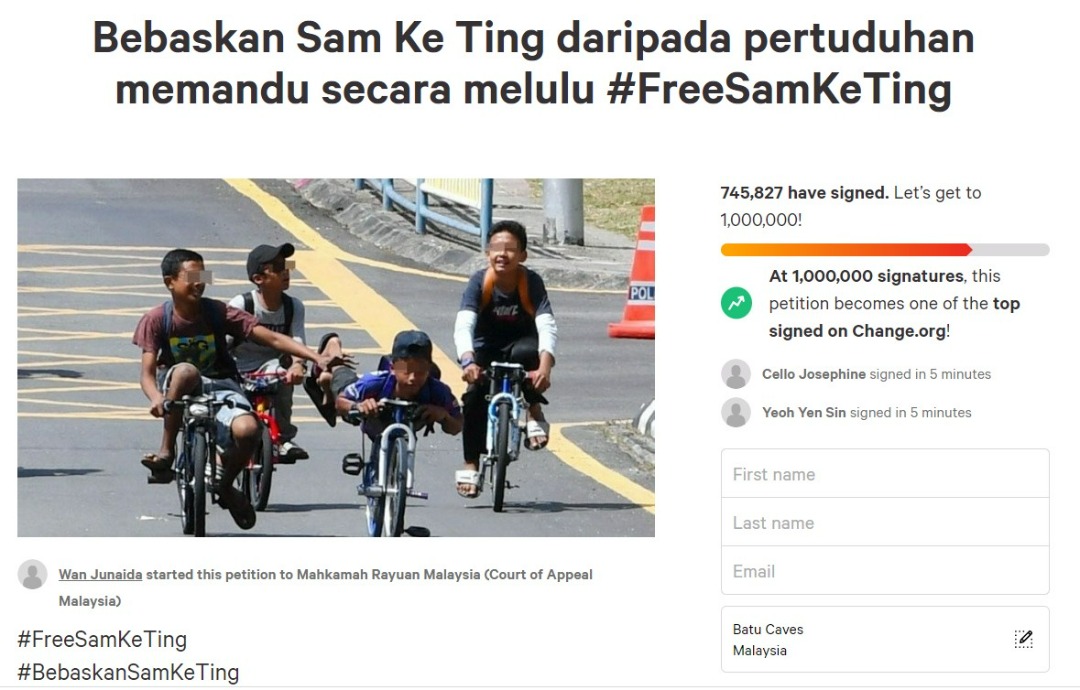The width and height of the screenshot is (1080, 690).
Task: Focus the Email input field
Action: (x=885, y=571)
